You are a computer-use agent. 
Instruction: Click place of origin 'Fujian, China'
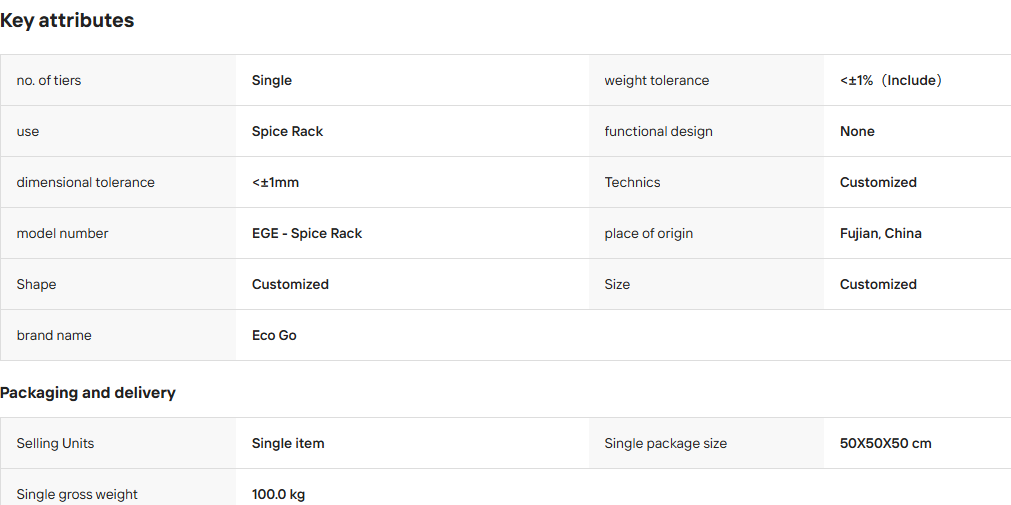coord(881,233)
